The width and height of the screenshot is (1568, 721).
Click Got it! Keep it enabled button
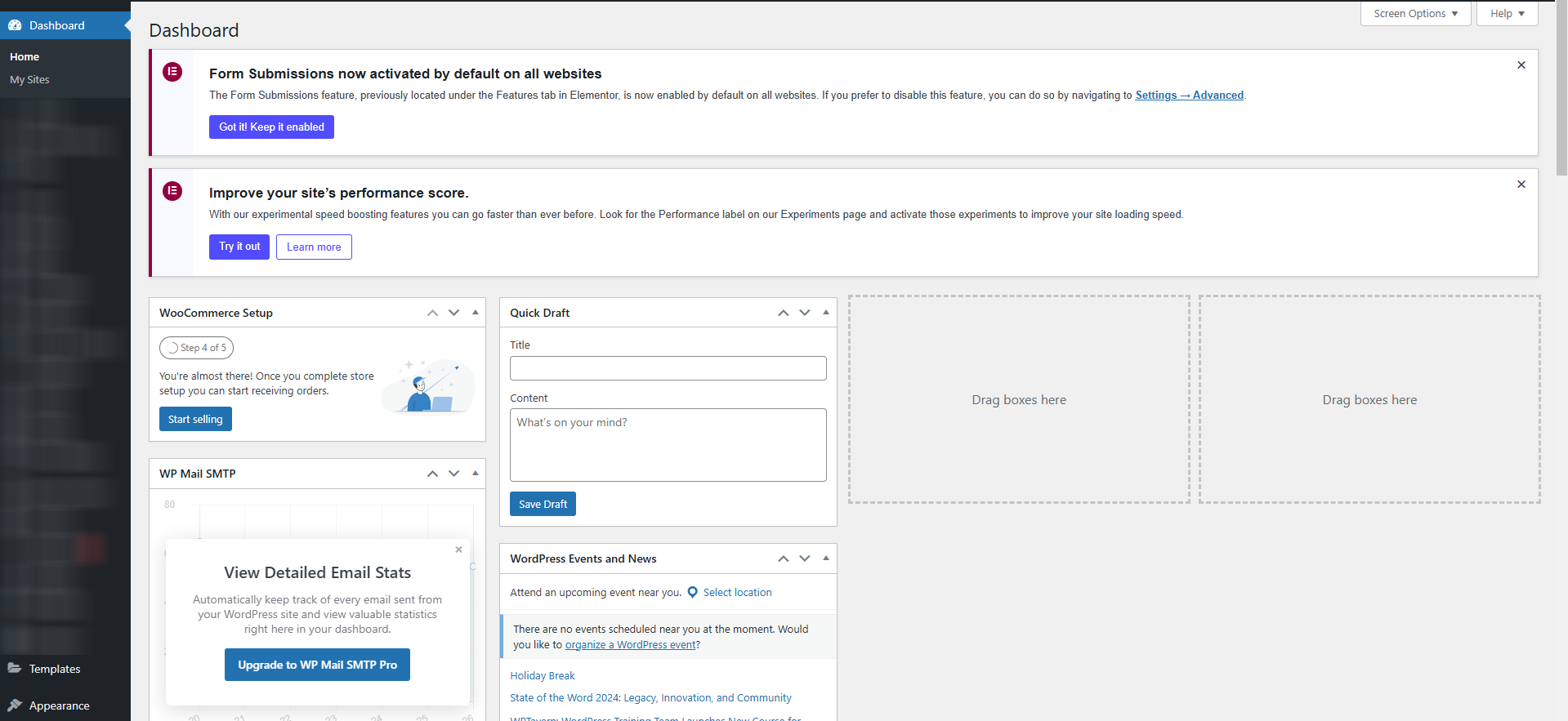tap(271, 127)
